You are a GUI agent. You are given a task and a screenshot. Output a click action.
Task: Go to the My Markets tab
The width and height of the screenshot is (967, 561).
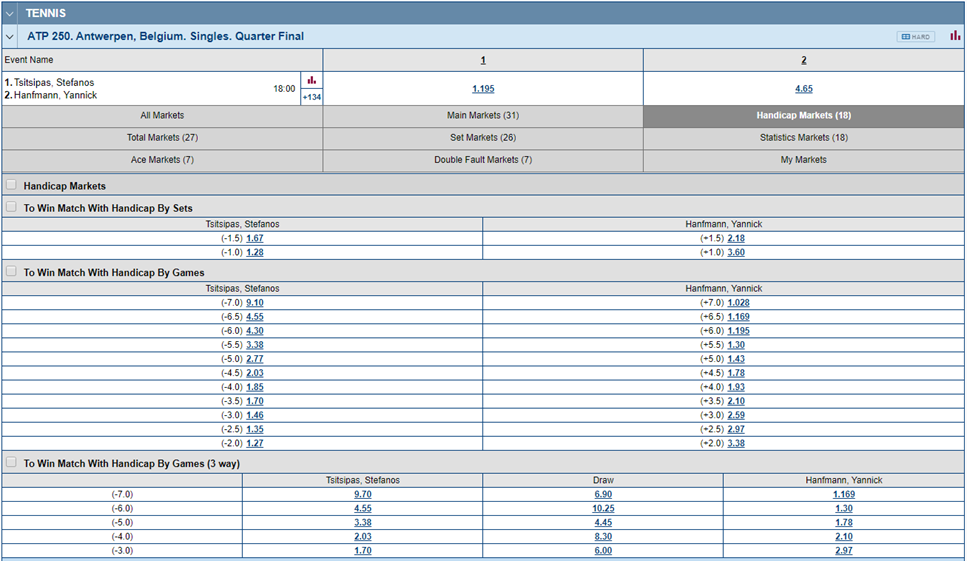803,160
